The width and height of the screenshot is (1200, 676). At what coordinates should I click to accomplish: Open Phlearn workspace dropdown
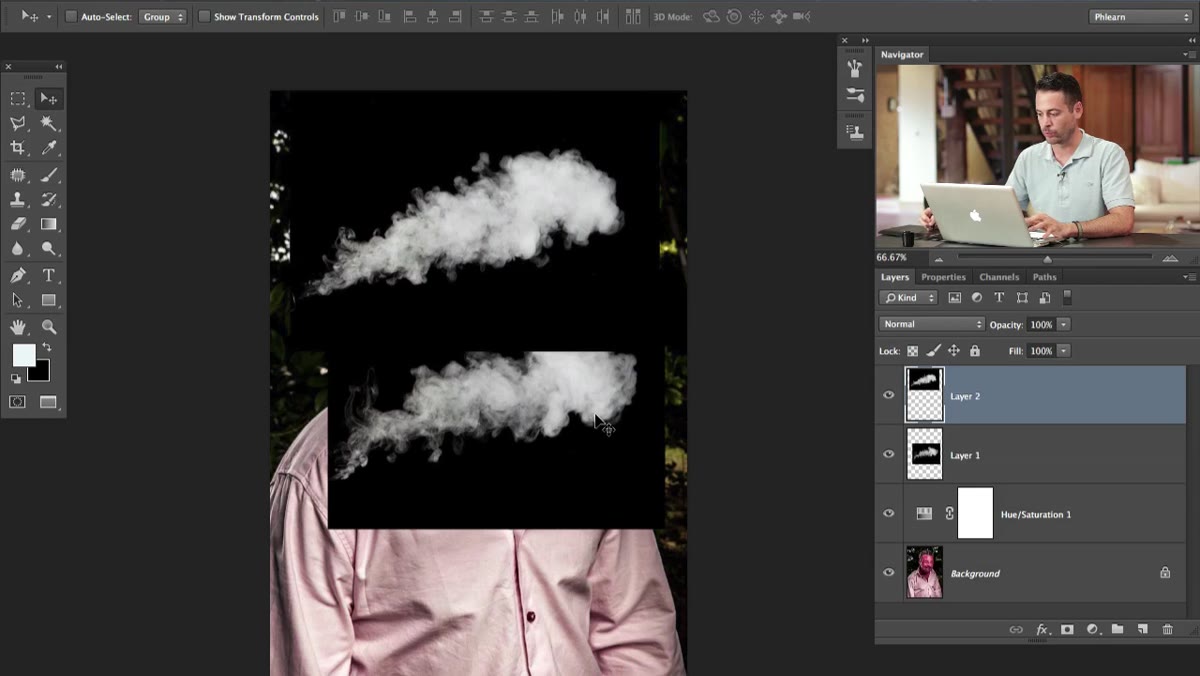pyautogui.click(x=1140, y=17)
